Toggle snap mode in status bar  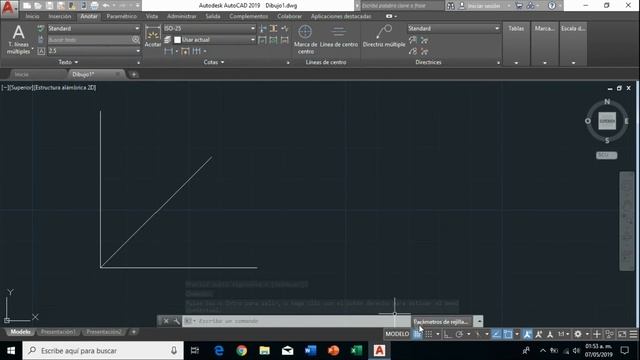coord(429,334)
